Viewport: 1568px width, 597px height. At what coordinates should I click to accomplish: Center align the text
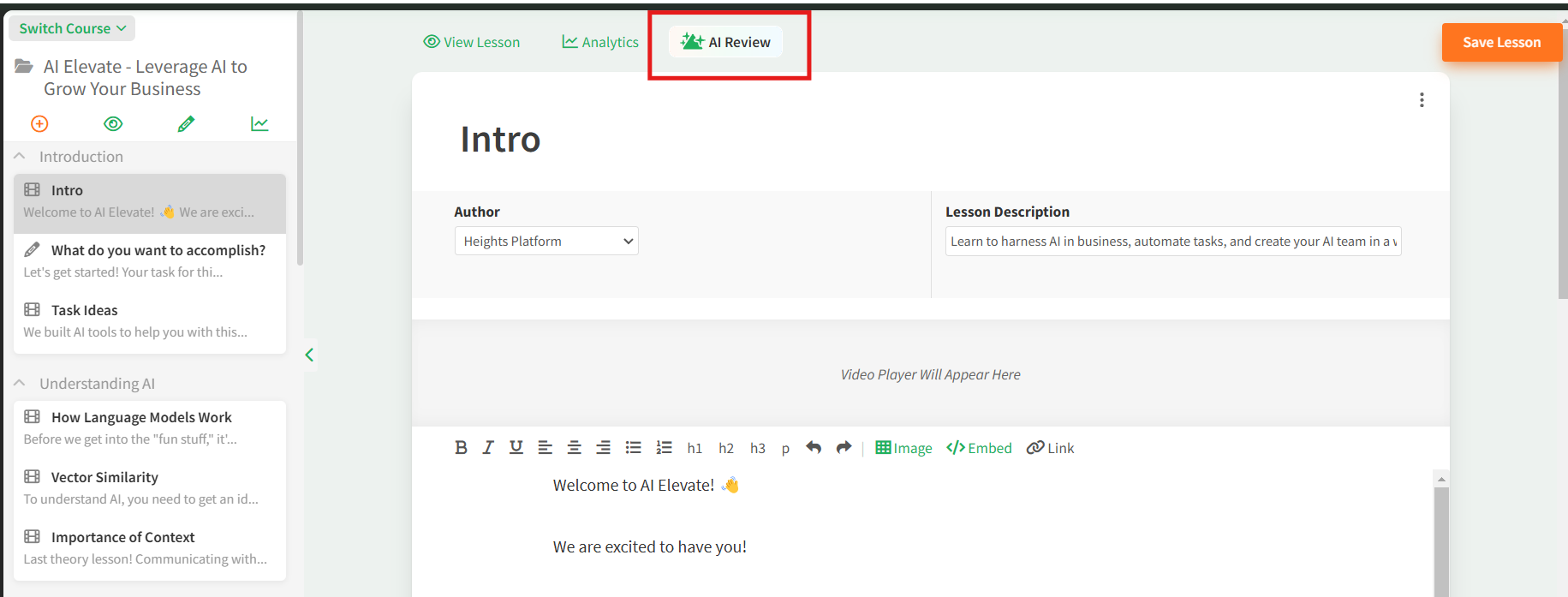[575, 447]
